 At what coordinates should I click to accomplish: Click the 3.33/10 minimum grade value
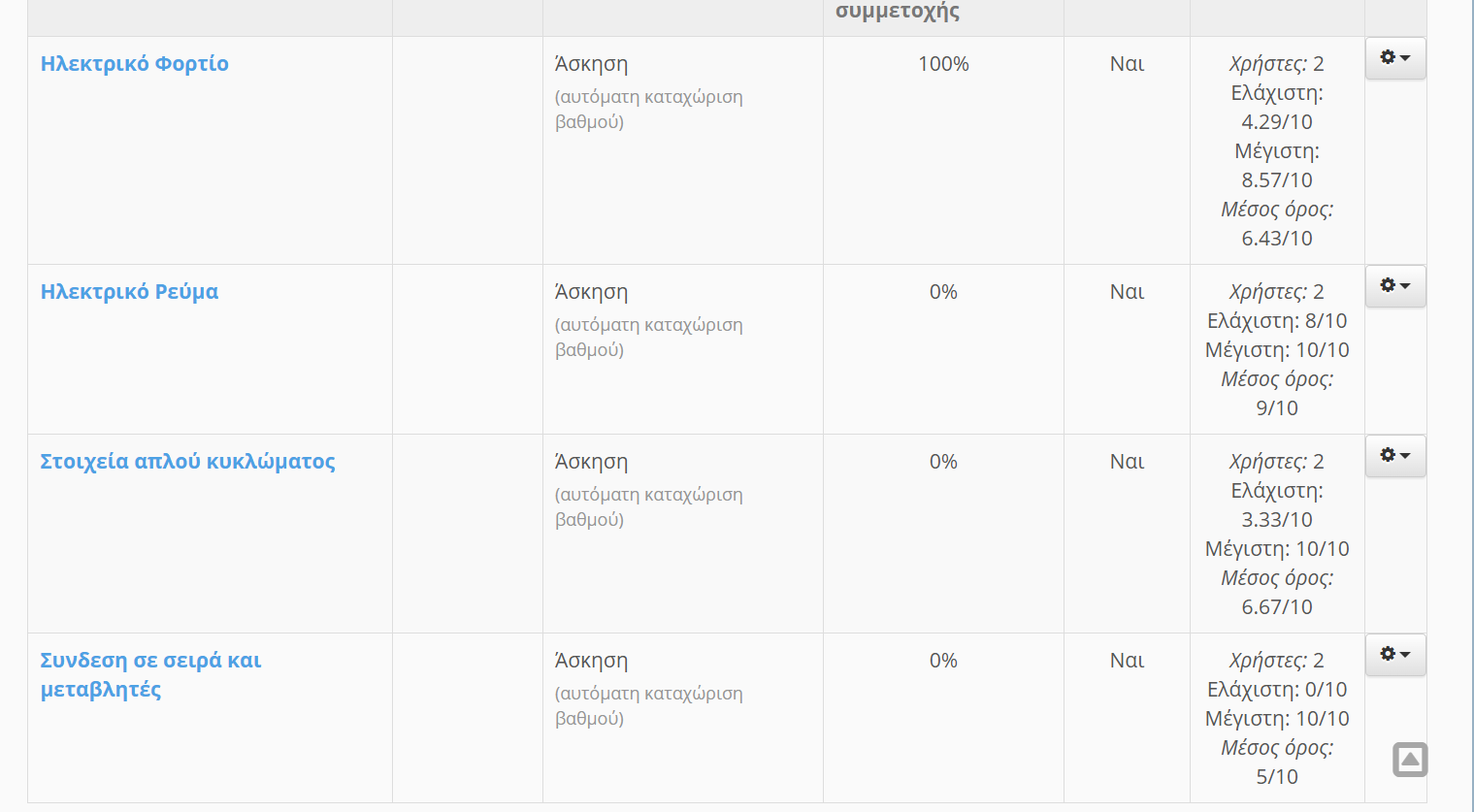click(1277, 520)
